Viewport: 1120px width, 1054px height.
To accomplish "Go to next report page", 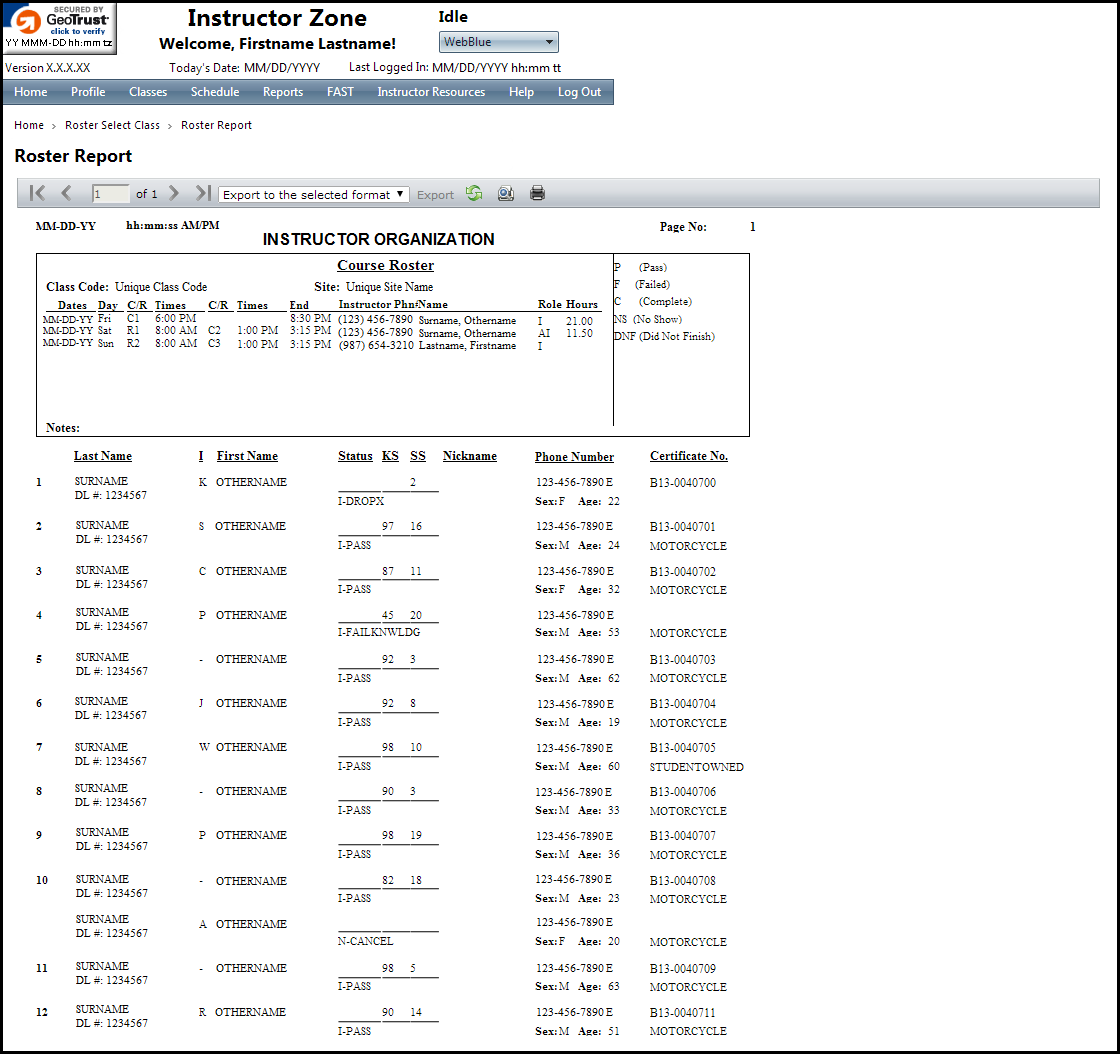I will click(x=174, y=193).
